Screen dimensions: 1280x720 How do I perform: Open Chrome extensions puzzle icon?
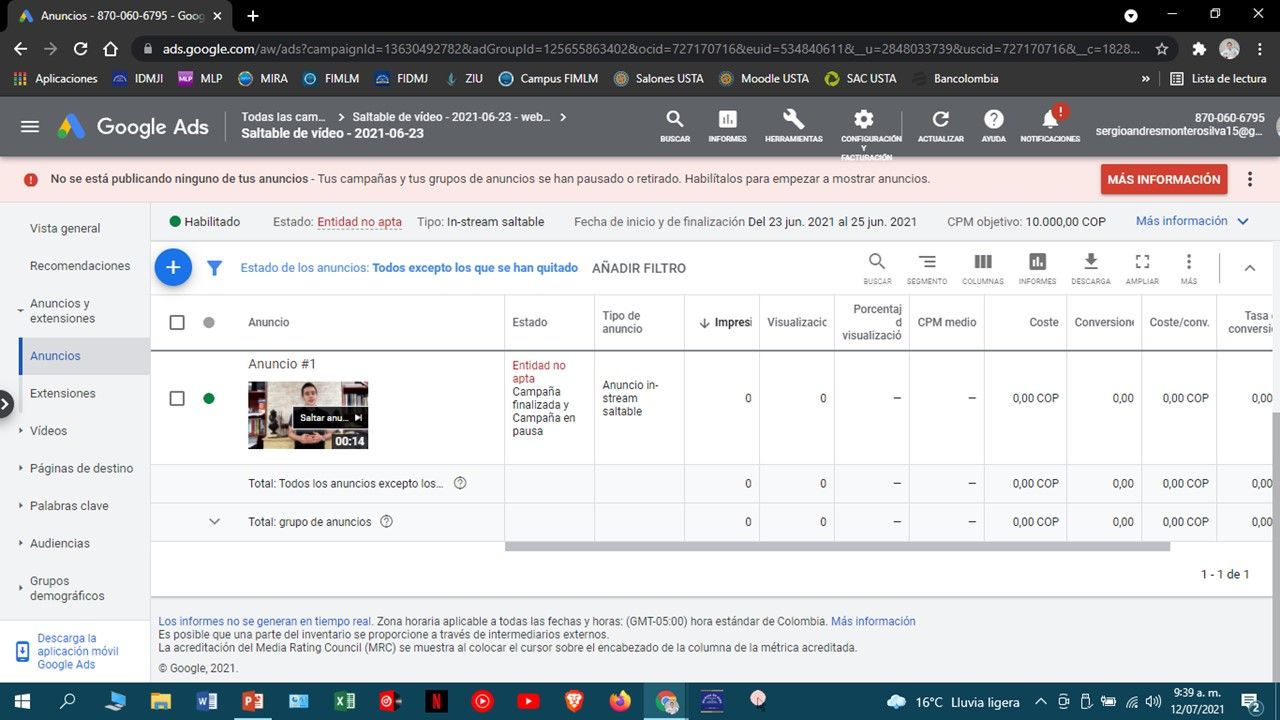(x=1199, y=48)
